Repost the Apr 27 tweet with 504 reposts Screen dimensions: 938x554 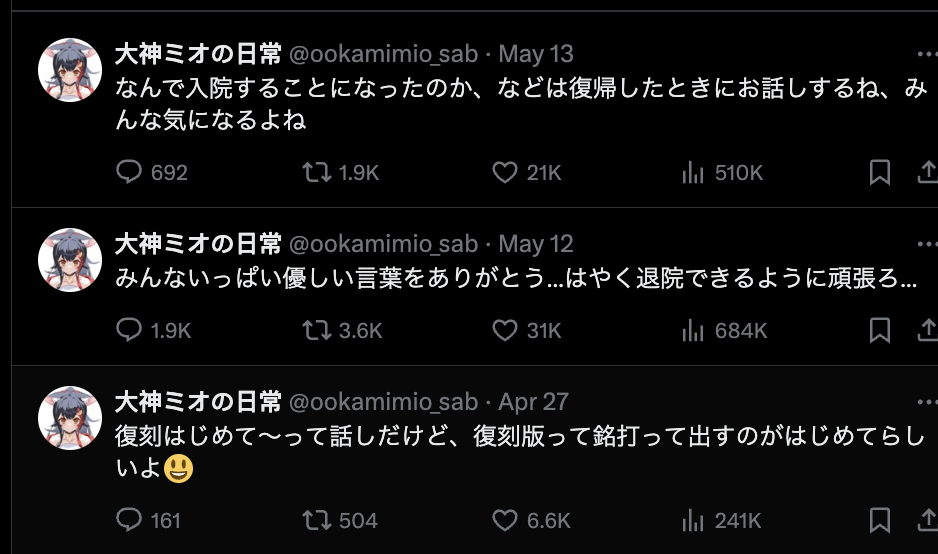point(317,520)
